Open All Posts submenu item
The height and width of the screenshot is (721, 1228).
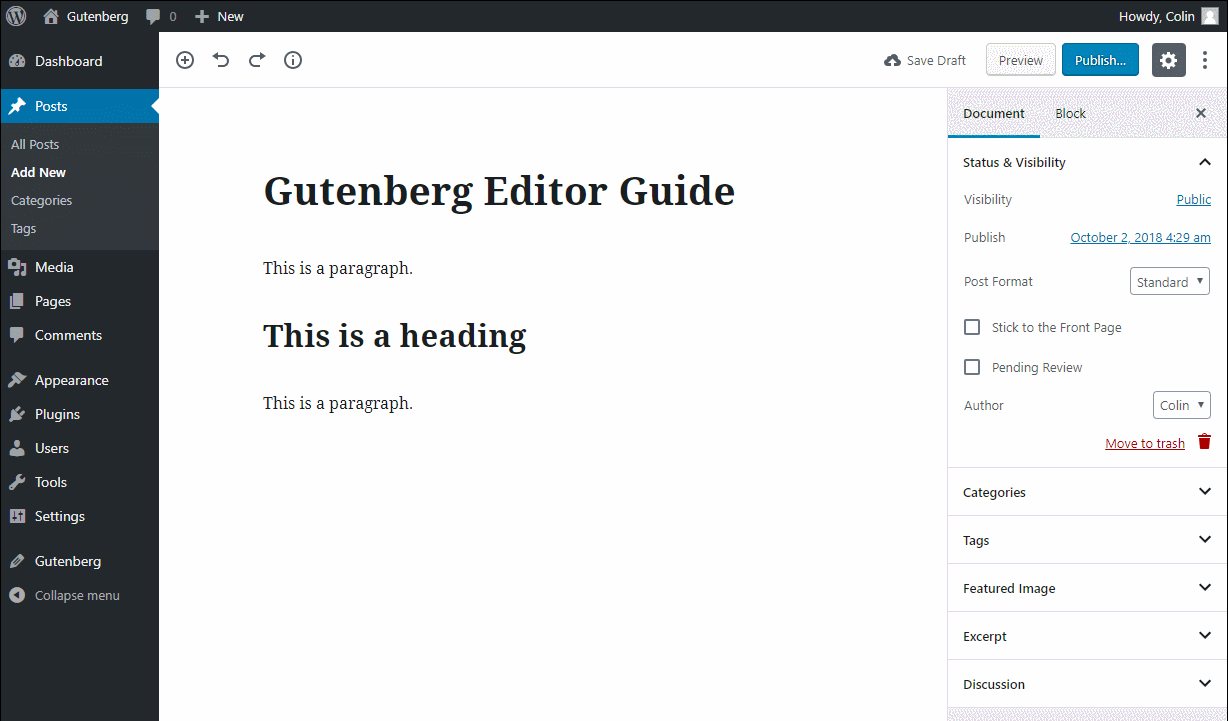(35, 144)
